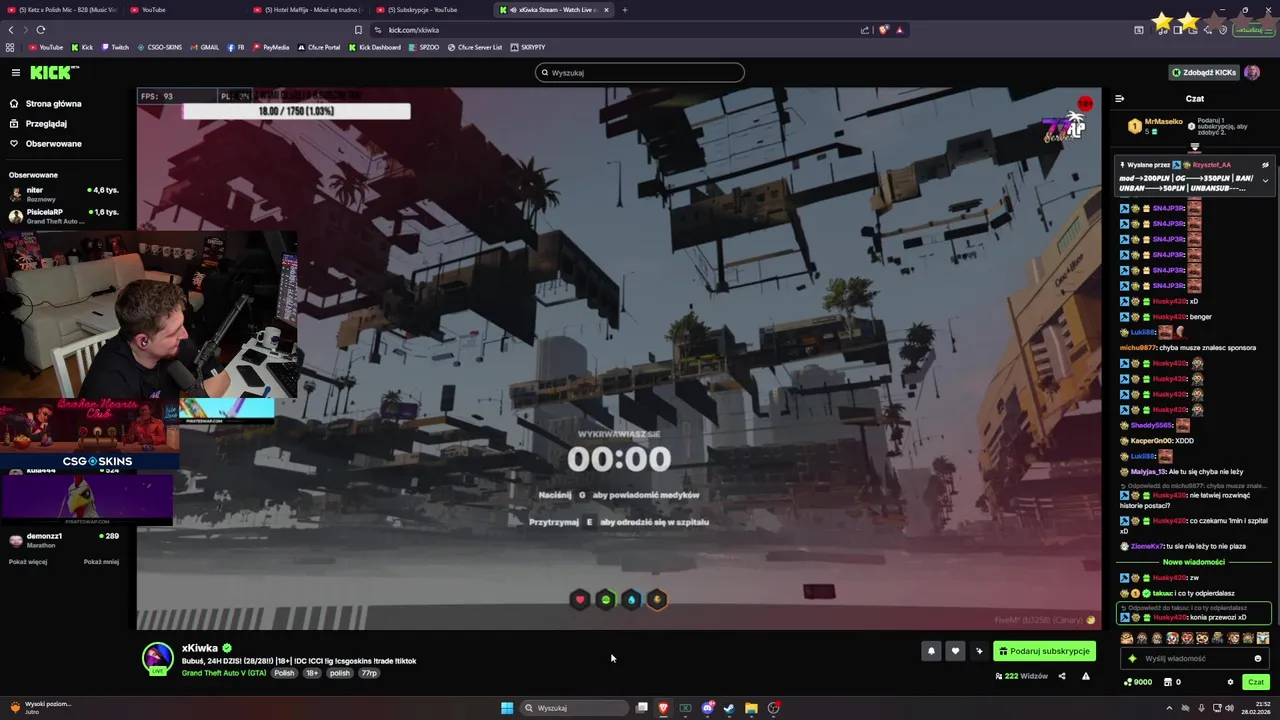Open the PayMedia bookmark

(271, 47)
